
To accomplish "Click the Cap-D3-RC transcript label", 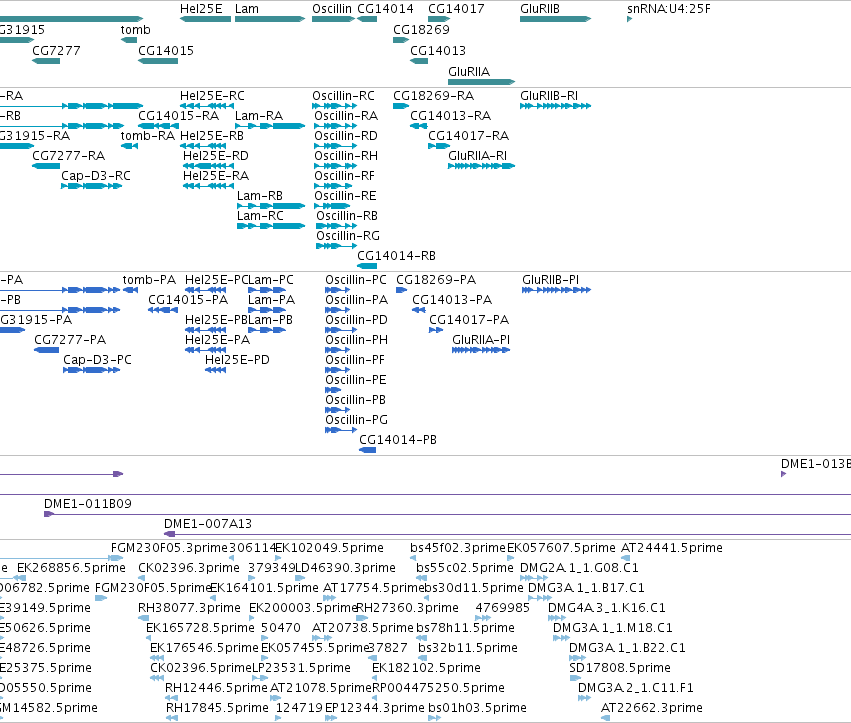I will click(x=96, y=176).
